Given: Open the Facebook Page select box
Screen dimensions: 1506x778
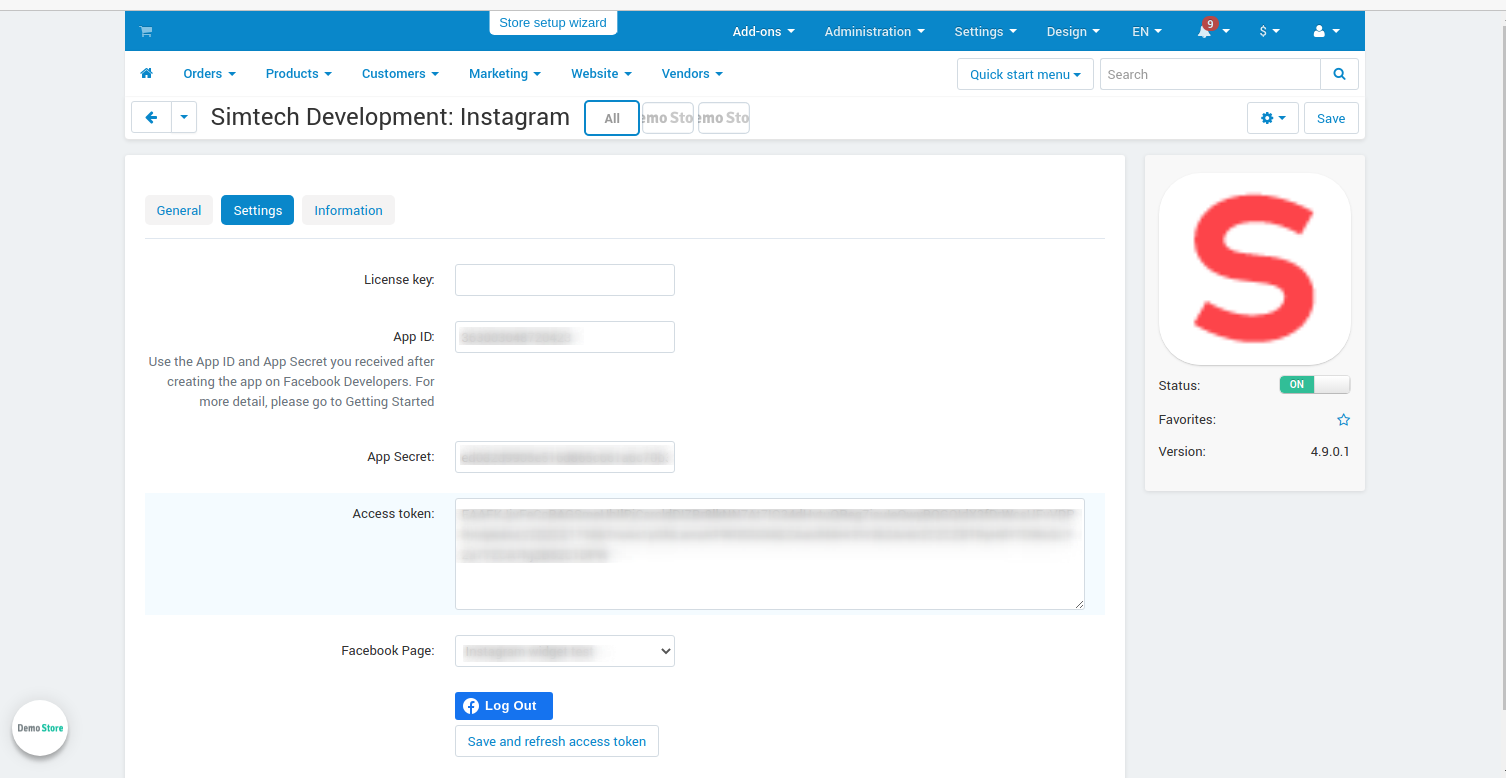Looking at the screenshot, I should click(x=565, y=651).
